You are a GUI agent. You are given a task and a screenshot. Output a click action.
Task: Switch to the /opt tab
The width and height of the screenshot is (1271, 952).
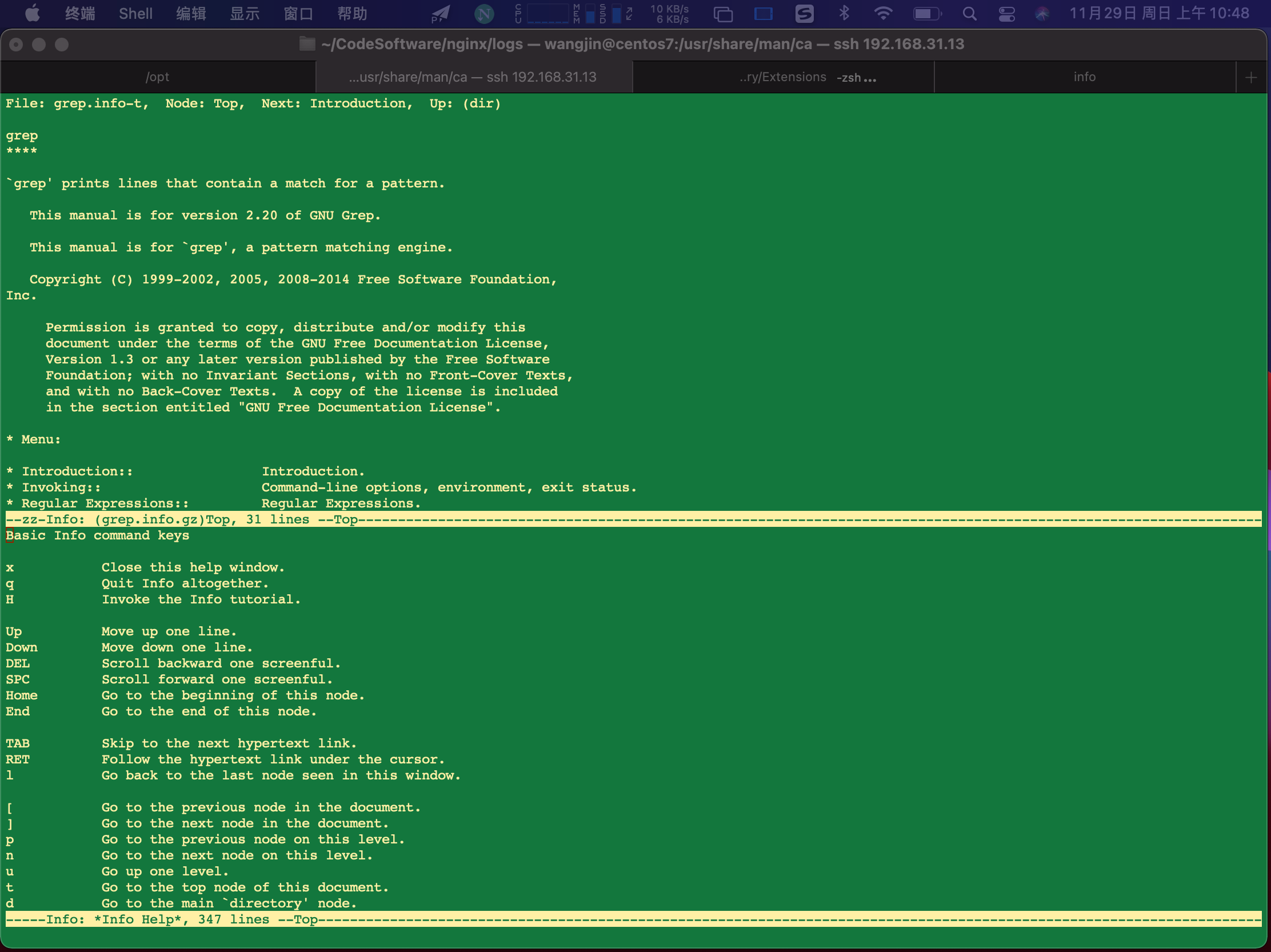157,77
